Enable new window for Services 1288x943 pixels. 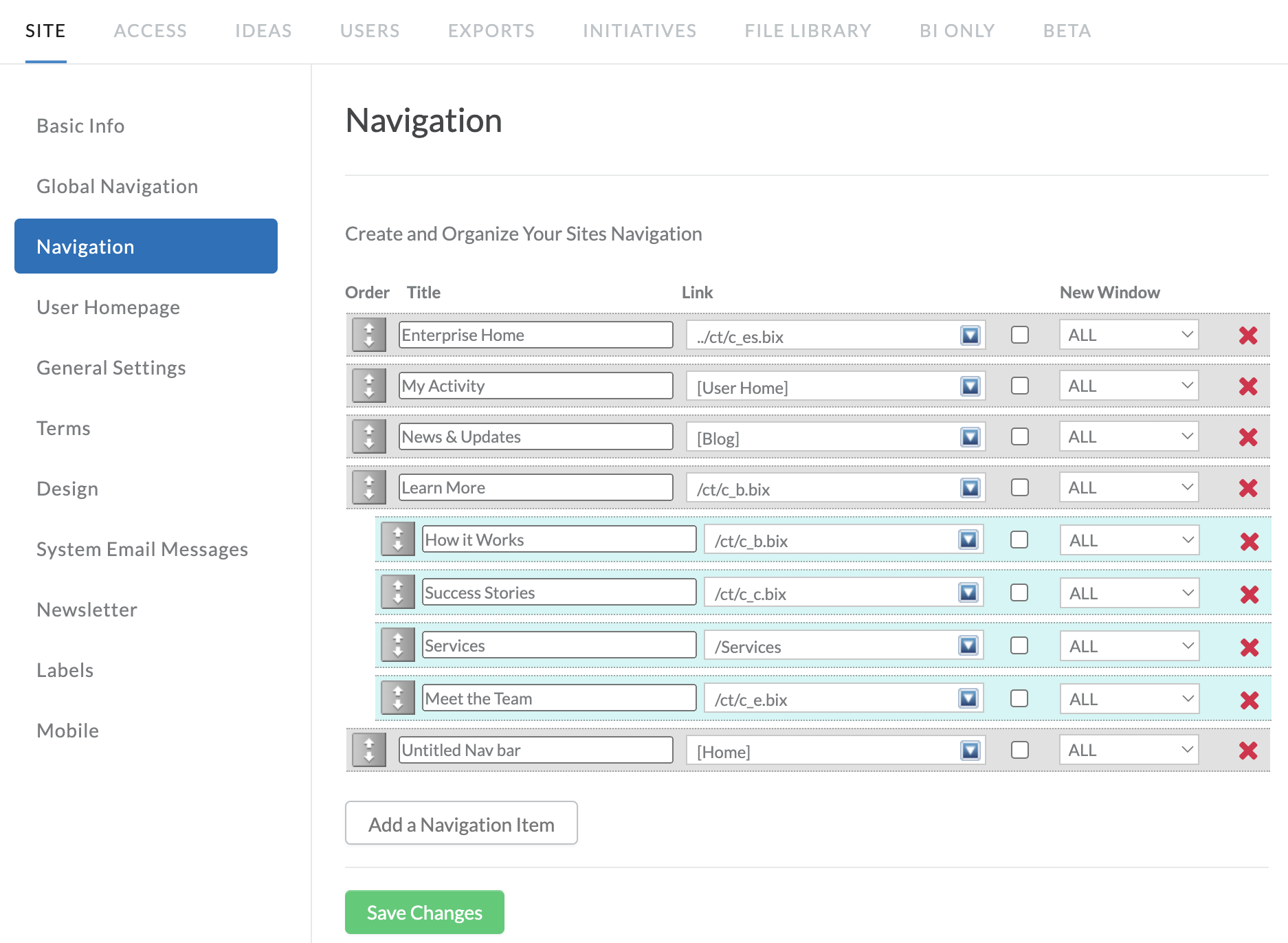tap(1019, 645)
